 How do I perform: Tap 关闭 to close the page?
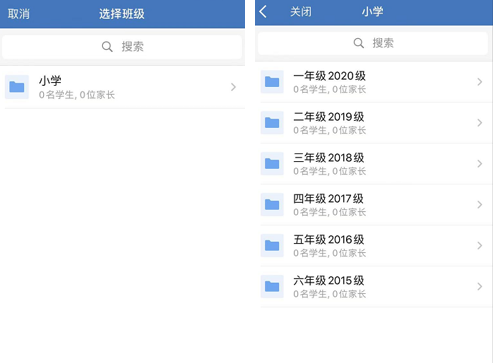[301, 12]
